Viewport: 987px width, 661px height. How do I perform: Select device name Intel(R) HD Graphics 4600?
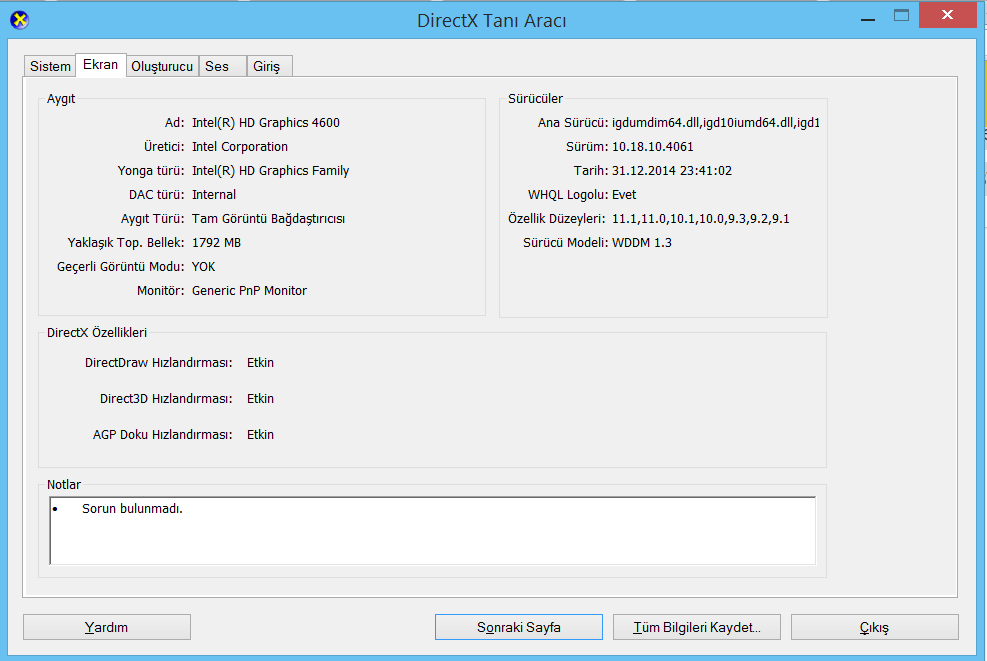[x=266, y=123]
